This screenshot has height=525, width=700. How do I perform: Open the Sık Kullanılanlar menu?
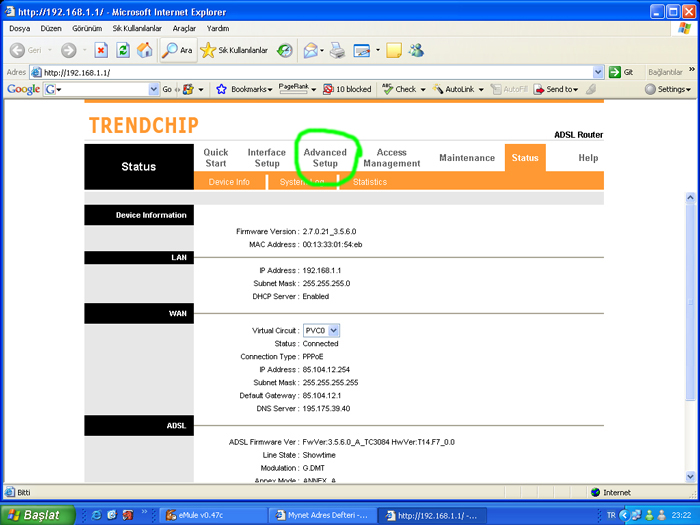click(137, 29)
